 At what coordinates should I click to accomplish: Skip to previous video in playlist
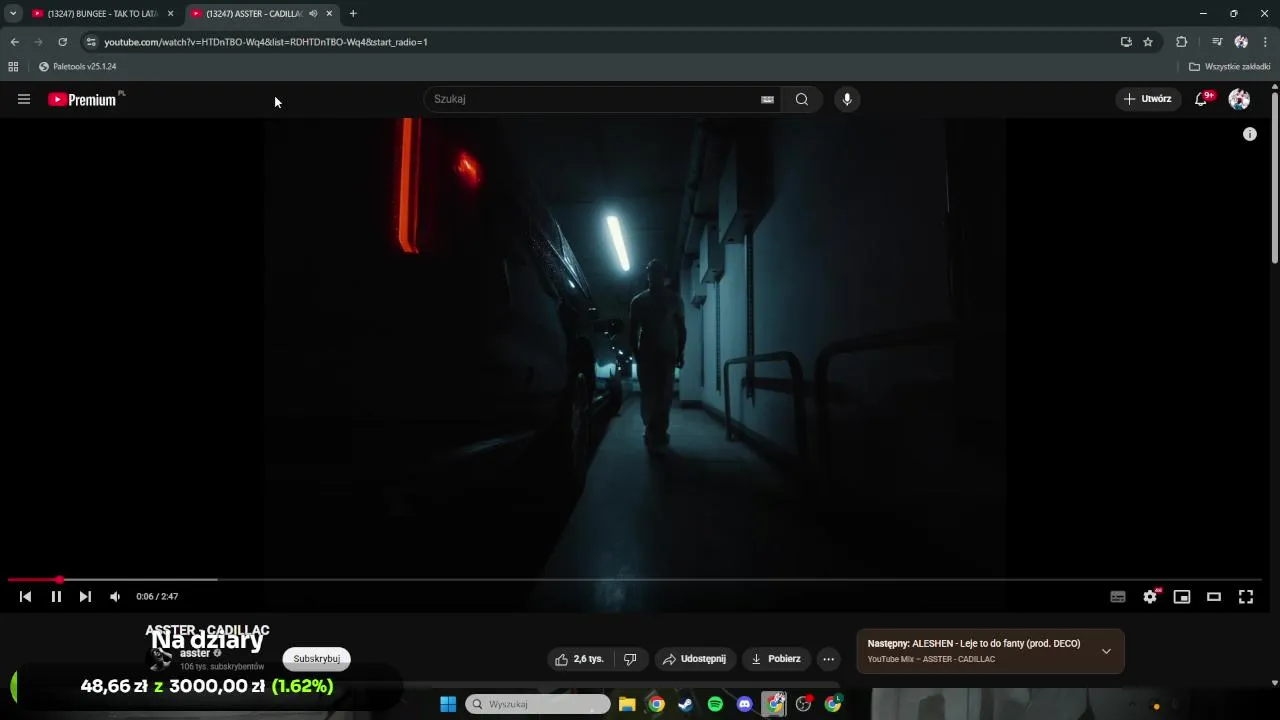coord(25,596)
